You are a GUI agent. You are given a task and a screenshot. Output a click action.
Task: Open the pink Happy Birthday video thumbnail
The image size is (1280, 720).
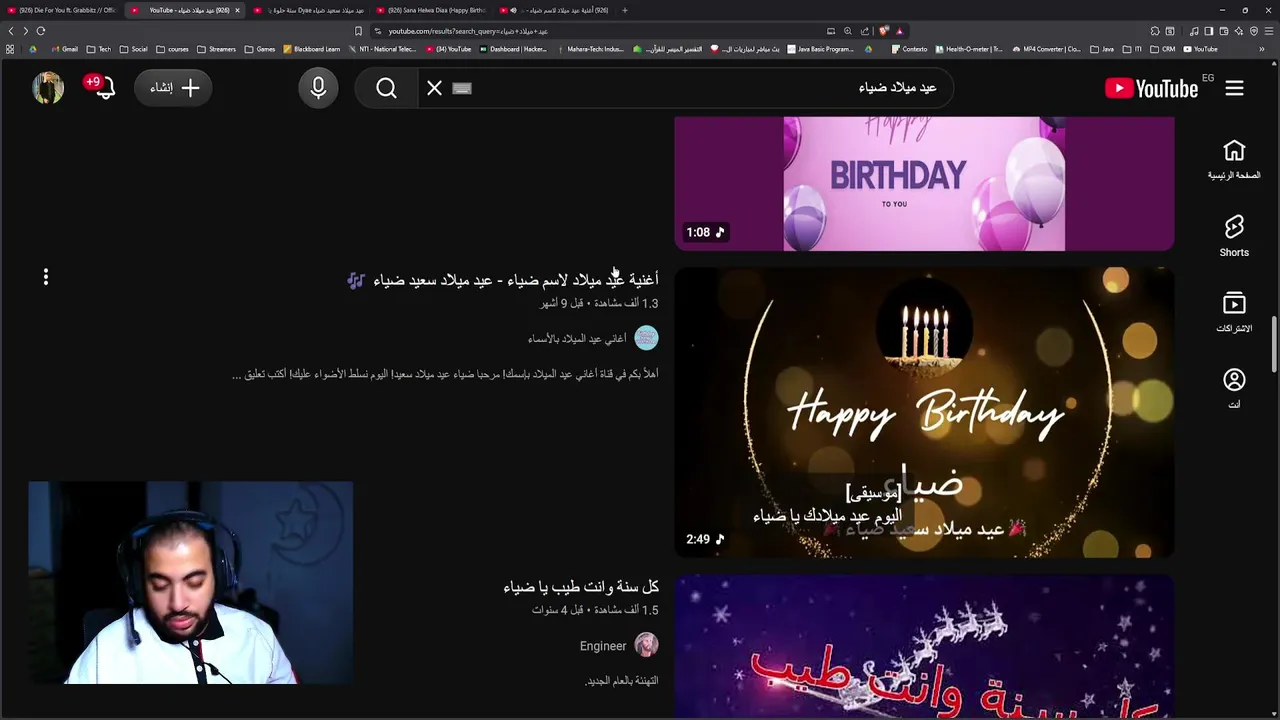click(924, 183)
